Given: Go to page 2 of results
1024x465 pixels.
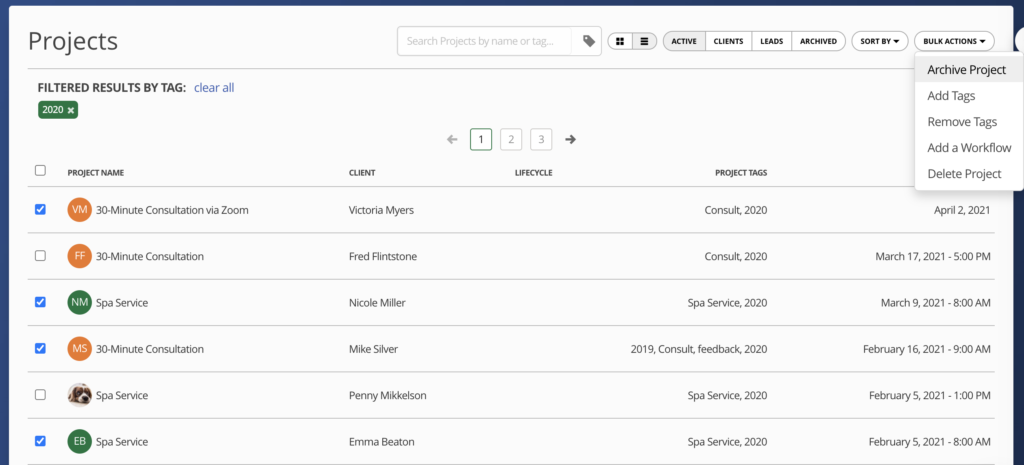Looking at the screenshot, I should point(511,140).
